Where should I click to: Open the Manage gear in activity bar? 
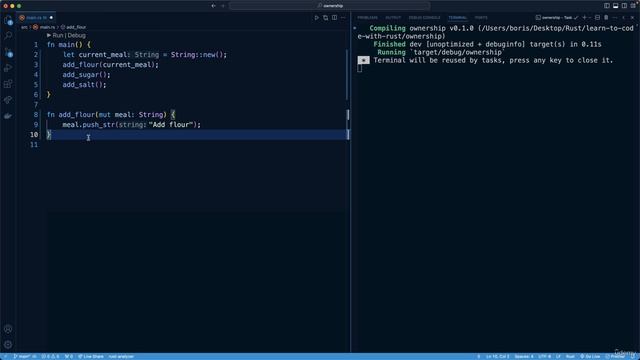tap(8, 344)
